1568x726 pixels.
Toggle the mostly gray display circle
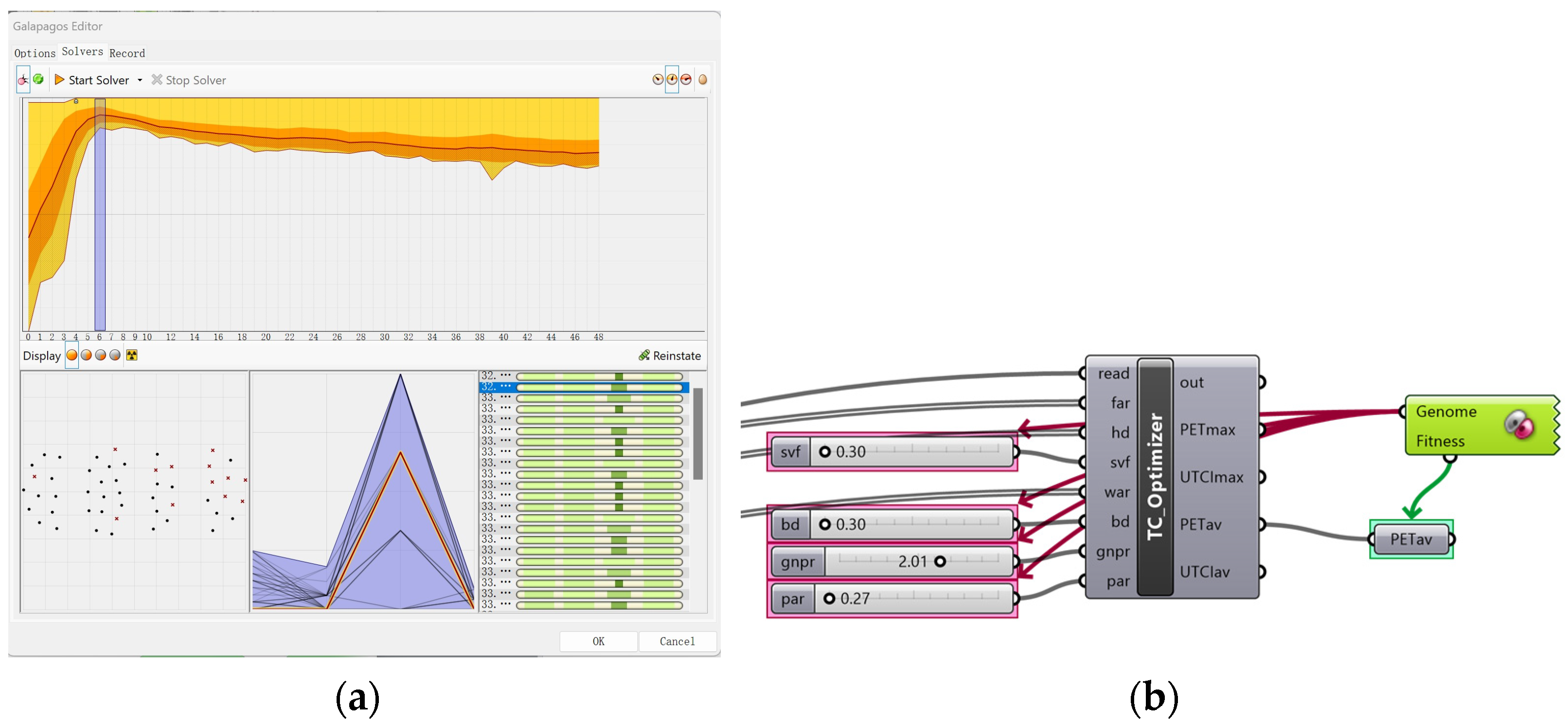pos(115,355)
